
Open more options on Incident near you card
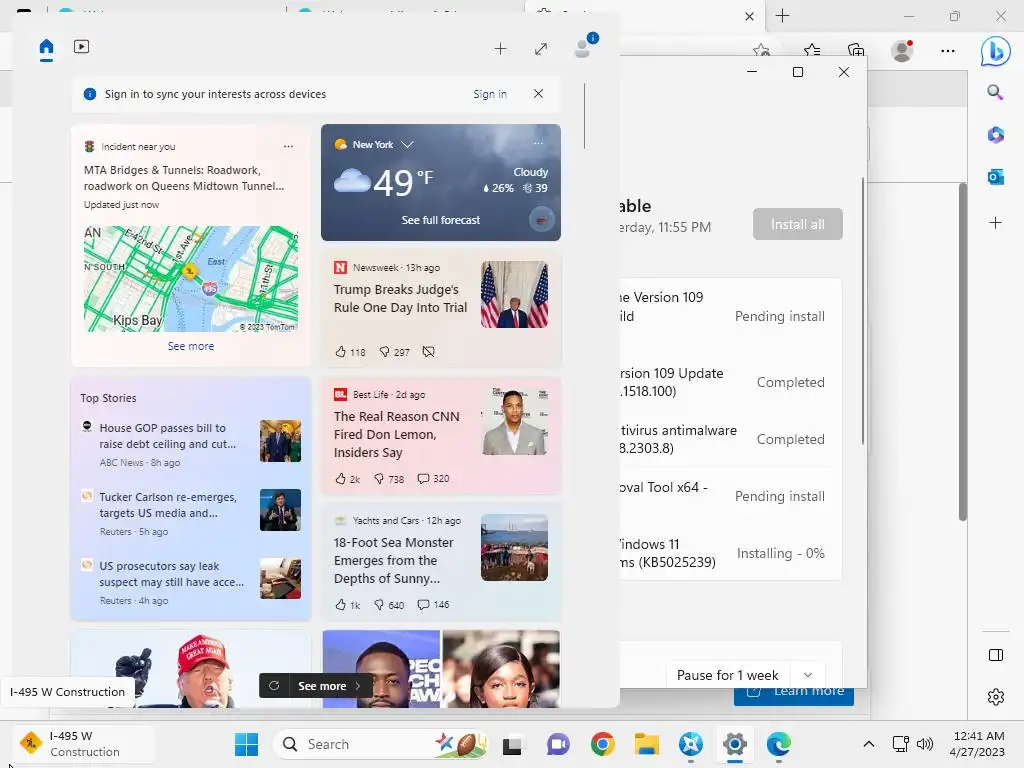pyautogui.click(x=288, y=146)
